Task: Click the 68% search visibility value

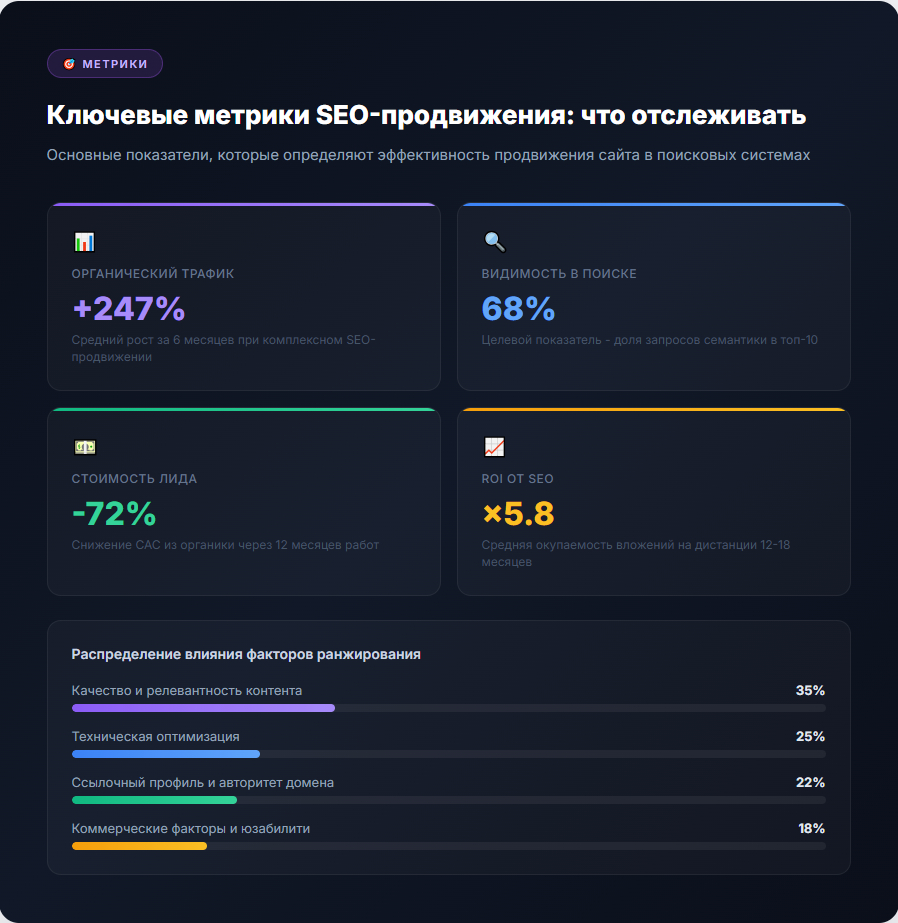Action: coord(518,309)
